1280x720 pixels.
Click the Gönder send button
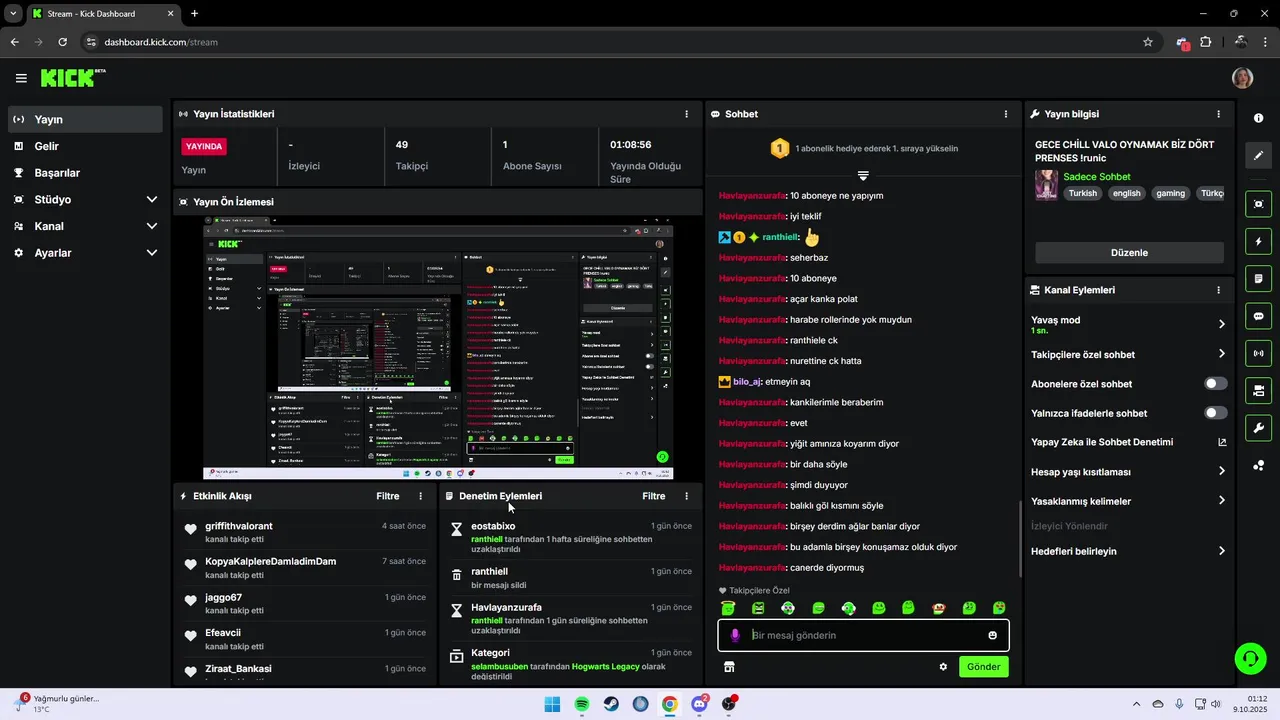coord(983,667)
